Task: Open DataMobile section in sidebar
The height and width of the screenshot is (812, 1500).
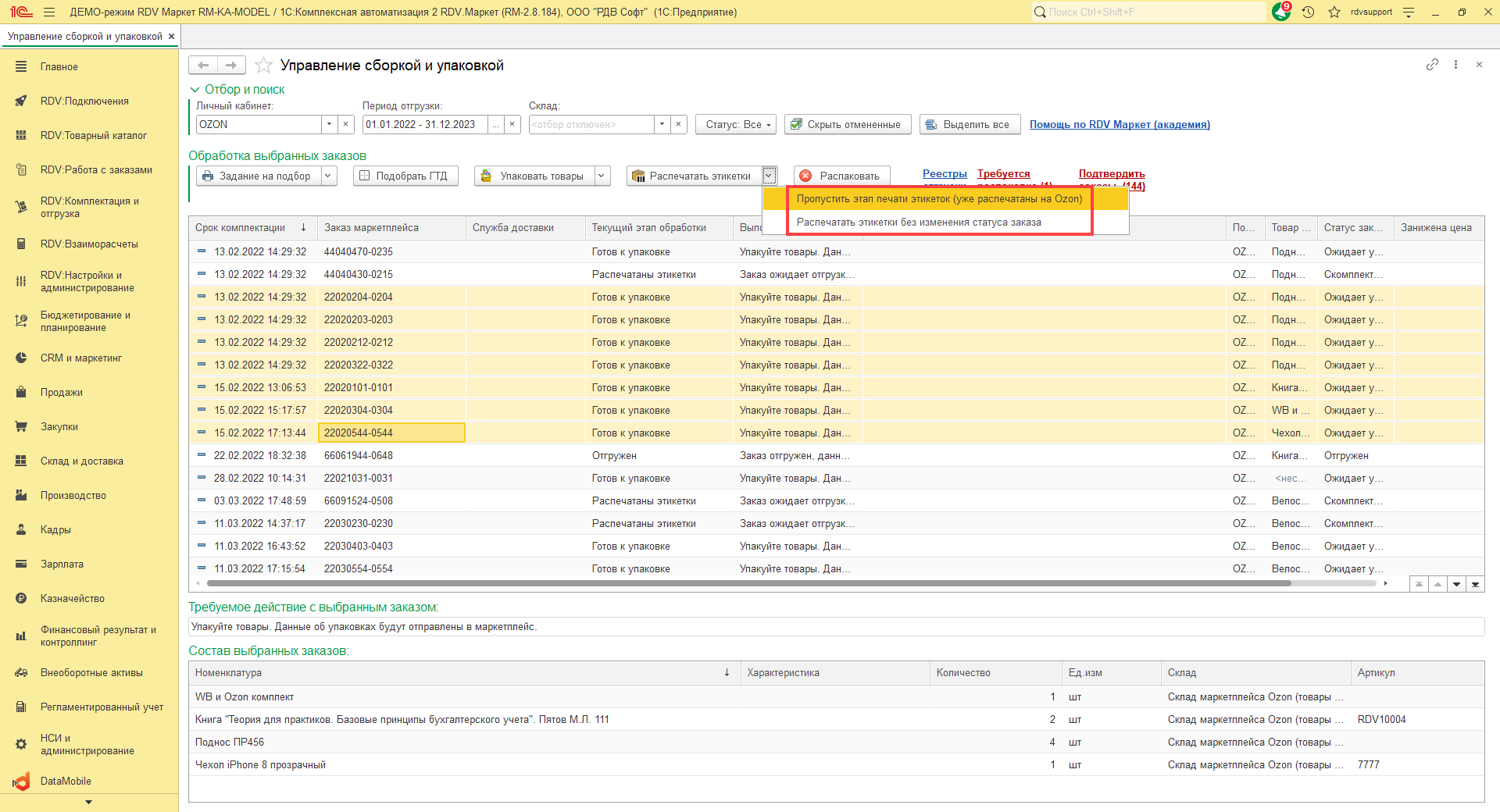Action: (66, 781)
